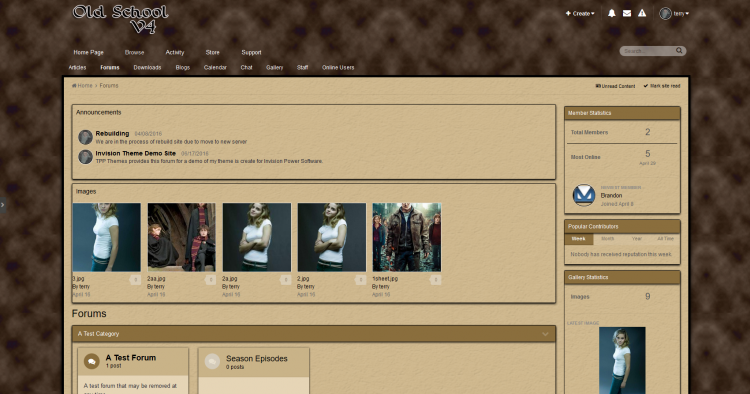The width and height of the screenshot is (750, 394).
Task: Open the 2.jpg image thumbnail
Action: (x=332, y=237)
